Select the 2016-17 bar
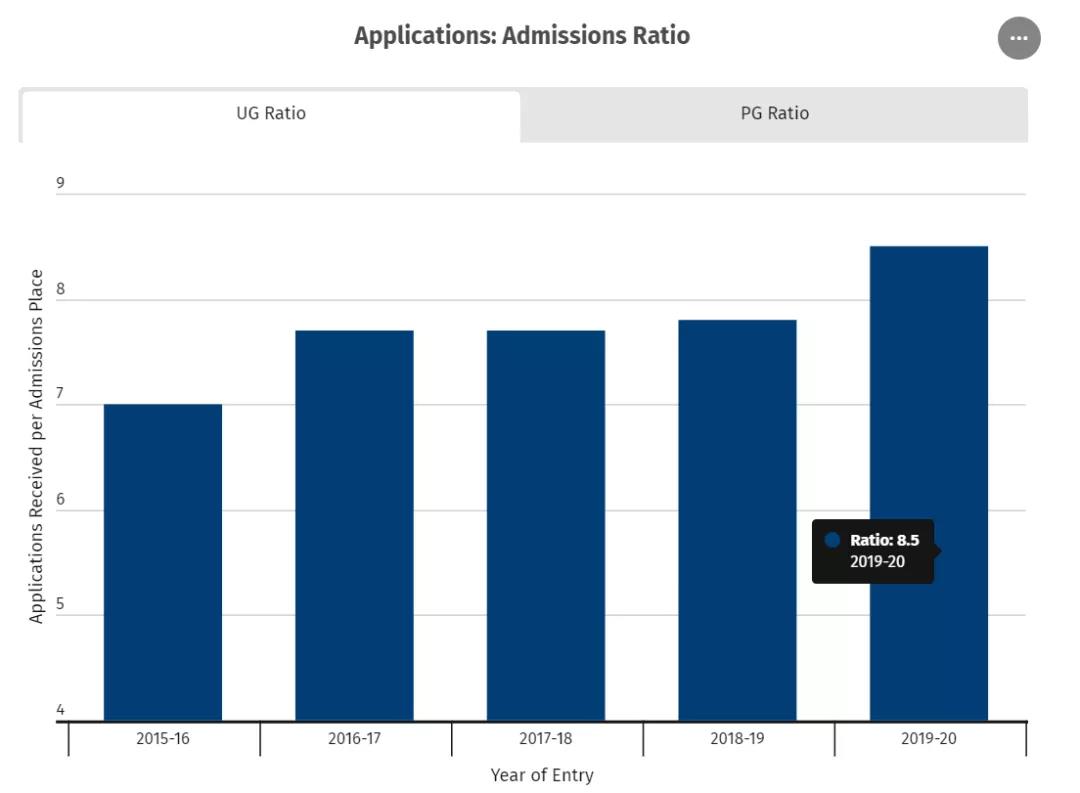 click(x=354, y=525)
